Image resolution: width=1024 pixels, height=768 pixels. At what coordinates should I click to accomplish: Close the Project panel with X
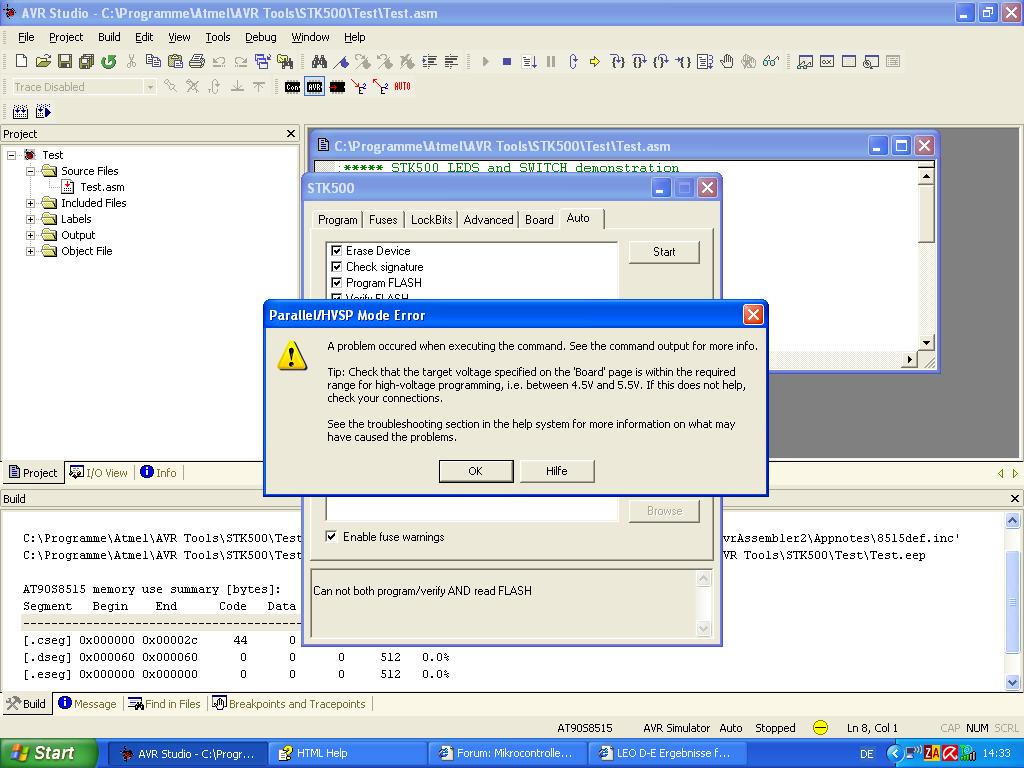[291, 134]
